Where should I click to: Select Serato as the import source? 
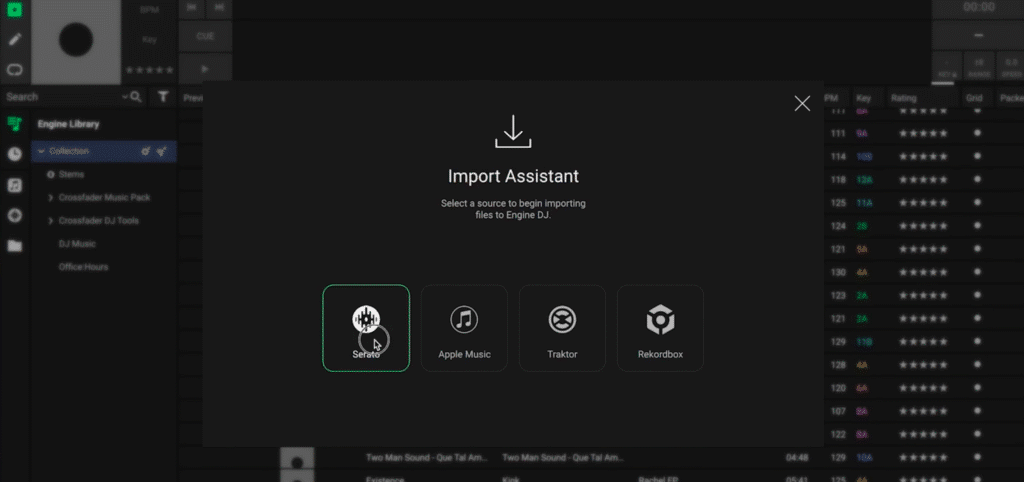tap(366, 328)
